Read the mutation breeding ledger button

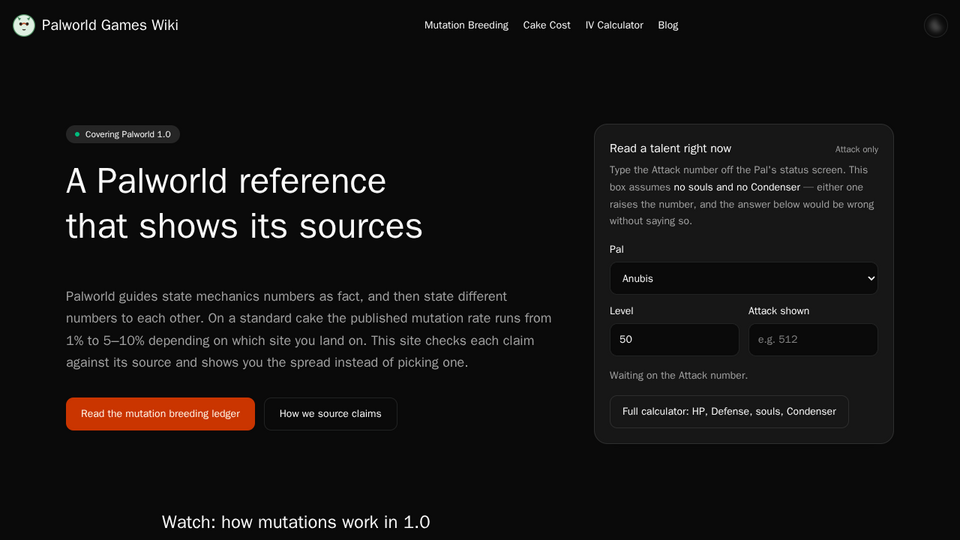click(x=160, y=414)
